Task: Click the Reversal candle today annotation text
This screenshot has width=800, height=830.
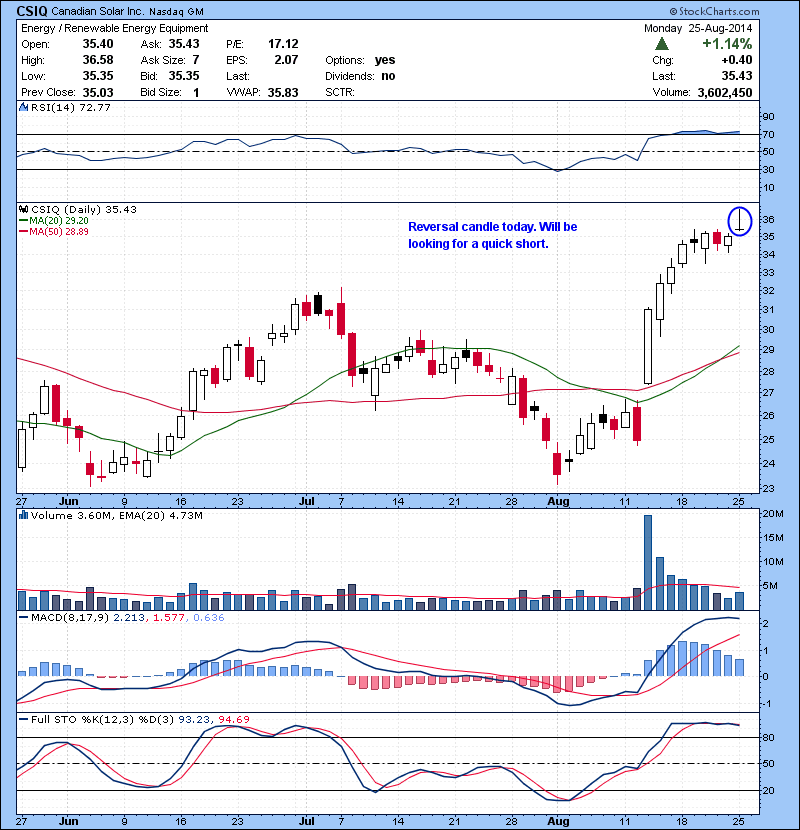Action: (492, 235)
